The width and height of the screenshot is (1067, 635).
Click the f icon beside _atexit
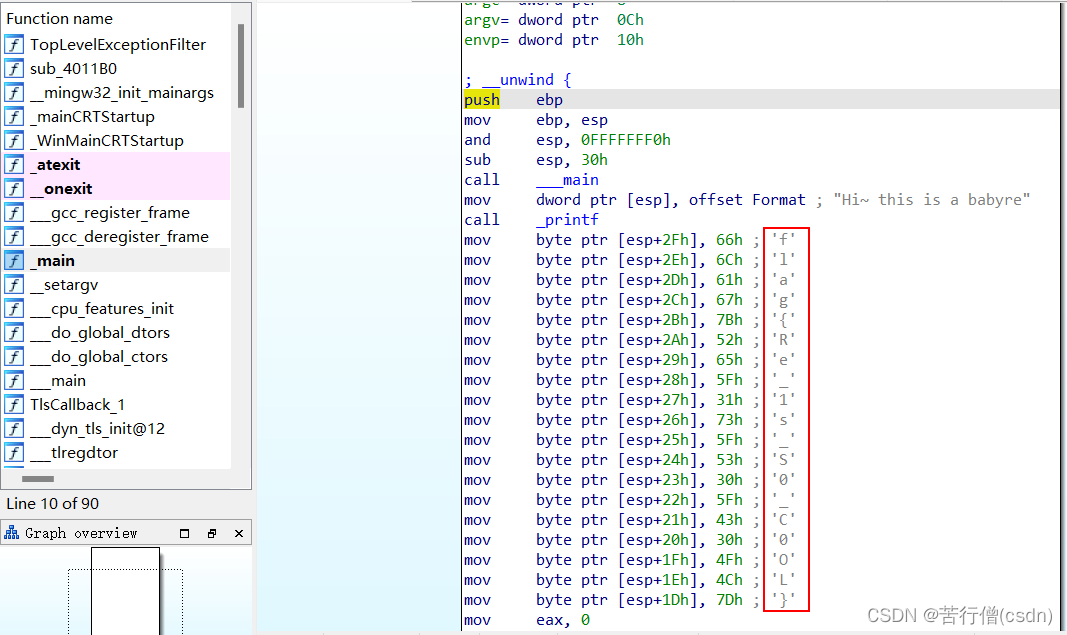(x=13, y=164)
